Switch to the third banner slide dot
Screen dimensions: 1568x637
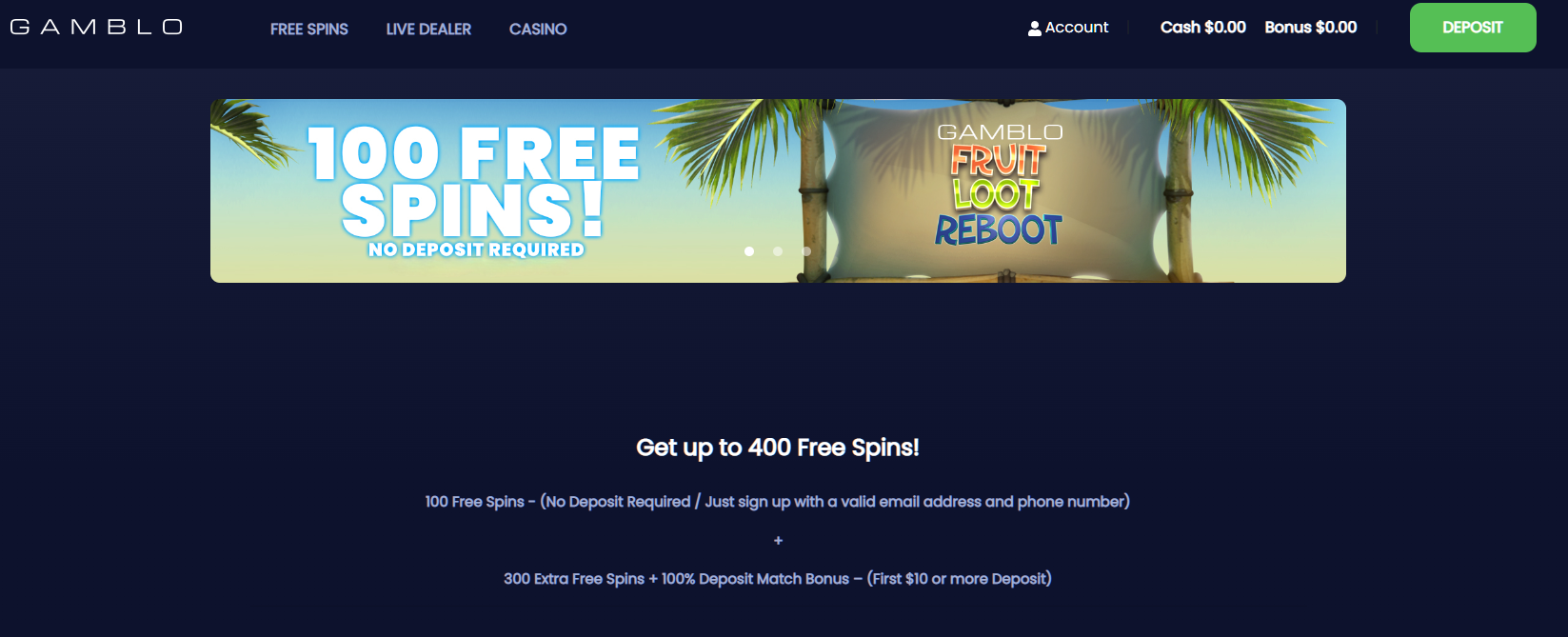point(806,251)
